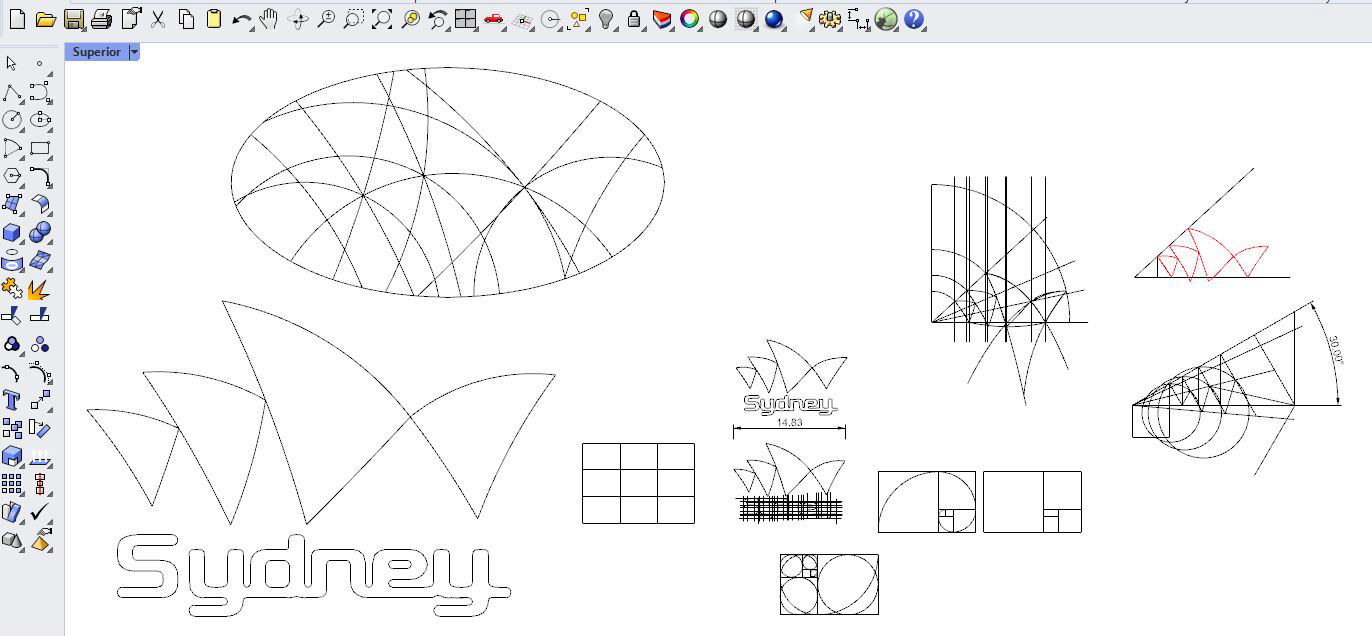Click the Split tool icon

(x=40, y=314)
